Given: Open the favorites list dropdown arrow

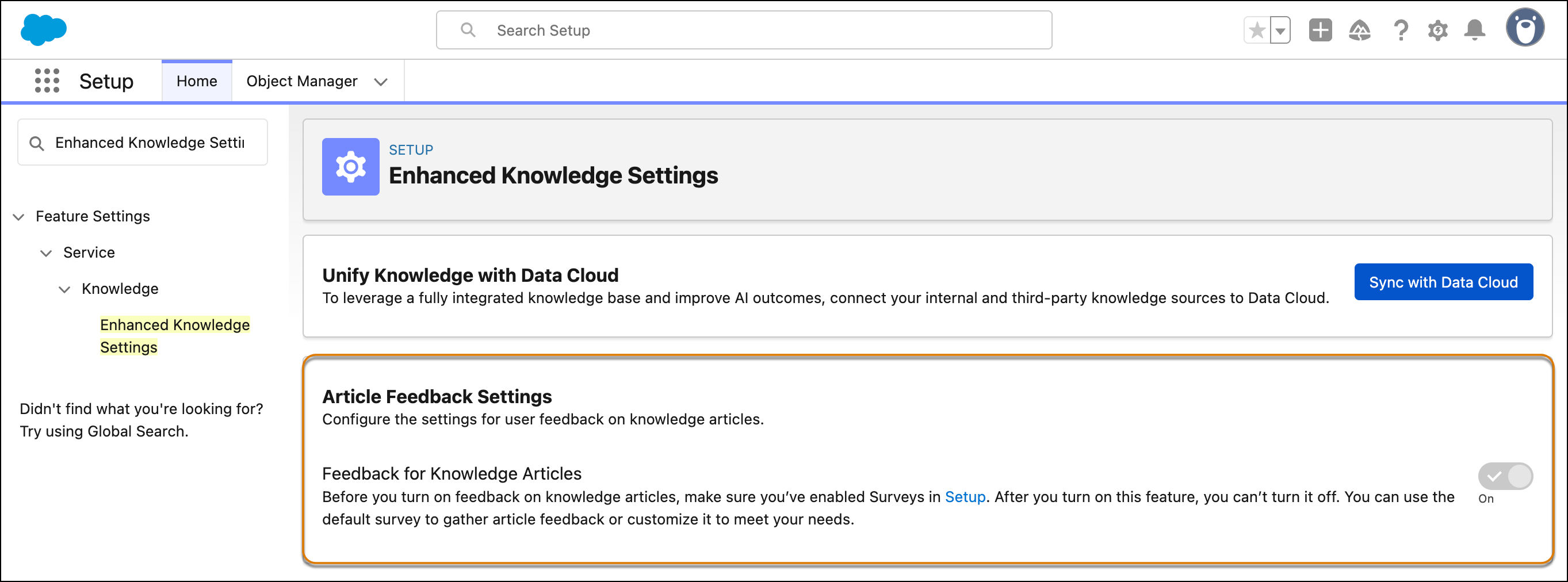Looking at the screenshot, I should (1280, 30).
